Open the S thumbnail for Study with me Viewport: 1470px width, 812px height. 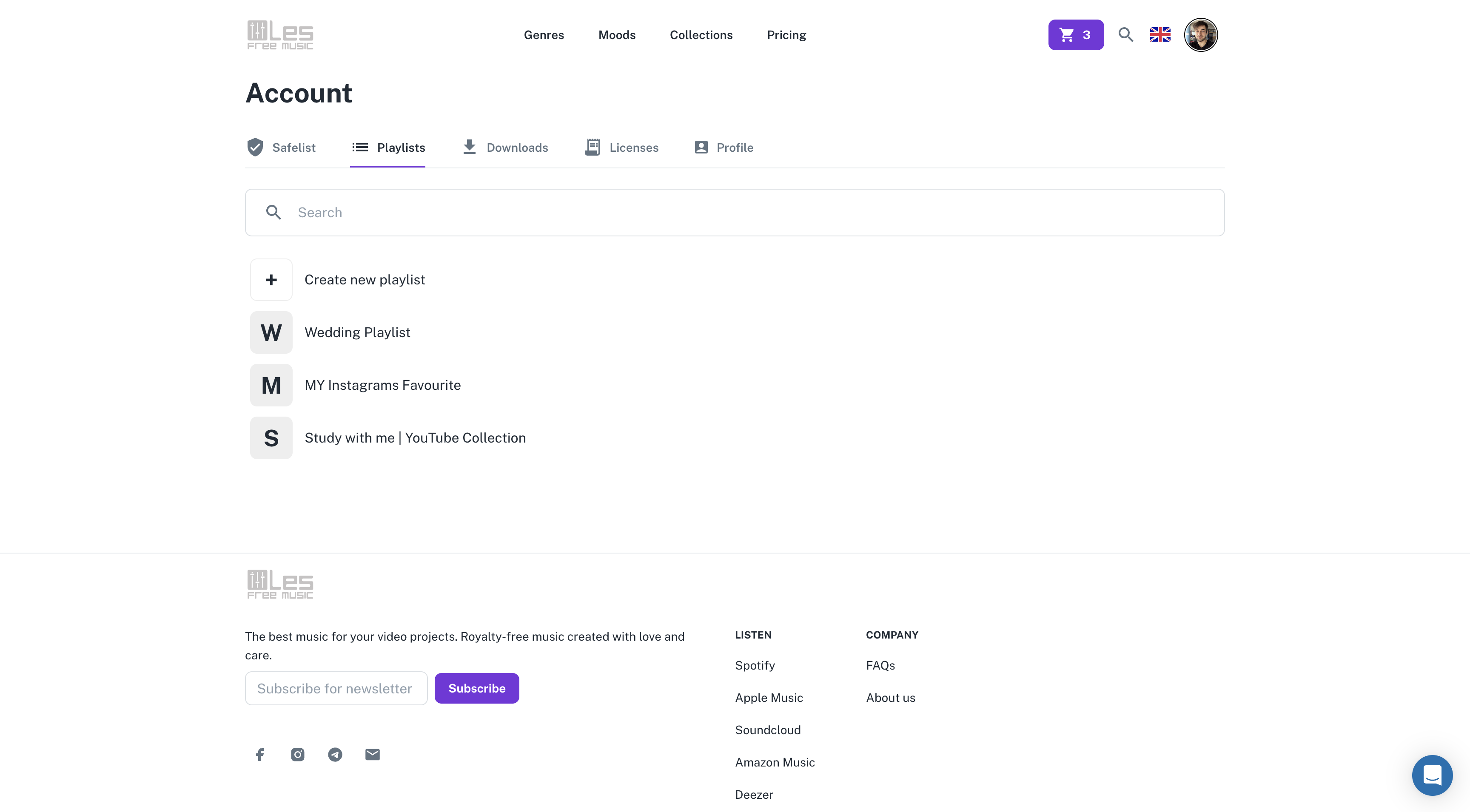pyautogui.click(x=271, y=438)
